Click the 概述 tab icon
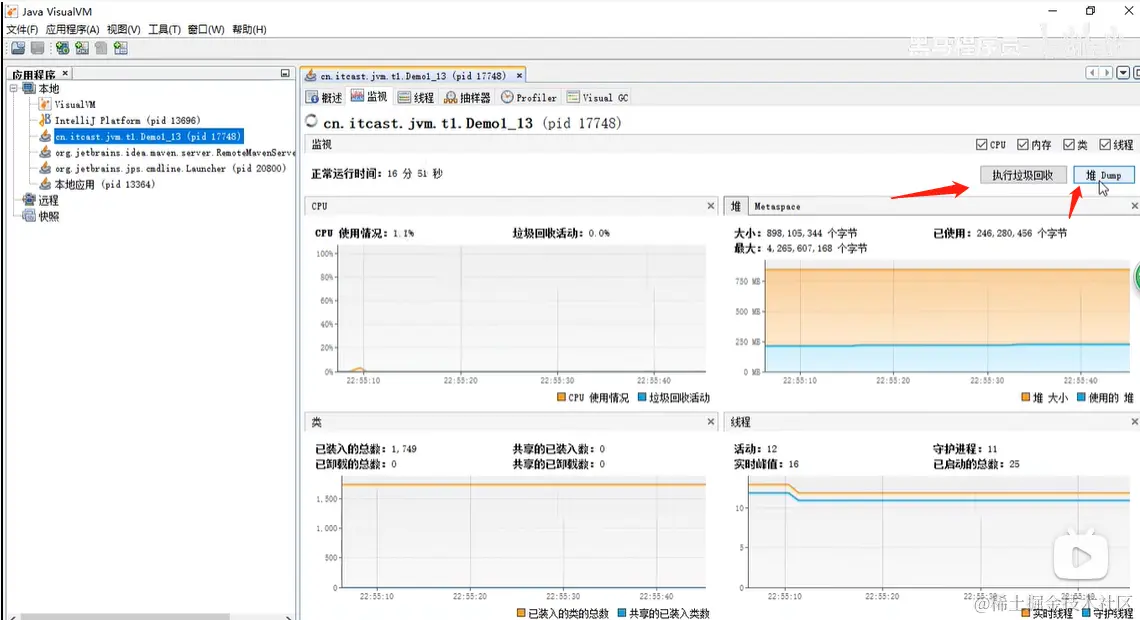Screen dimensions: 1140x620 [x=312, y=97]
